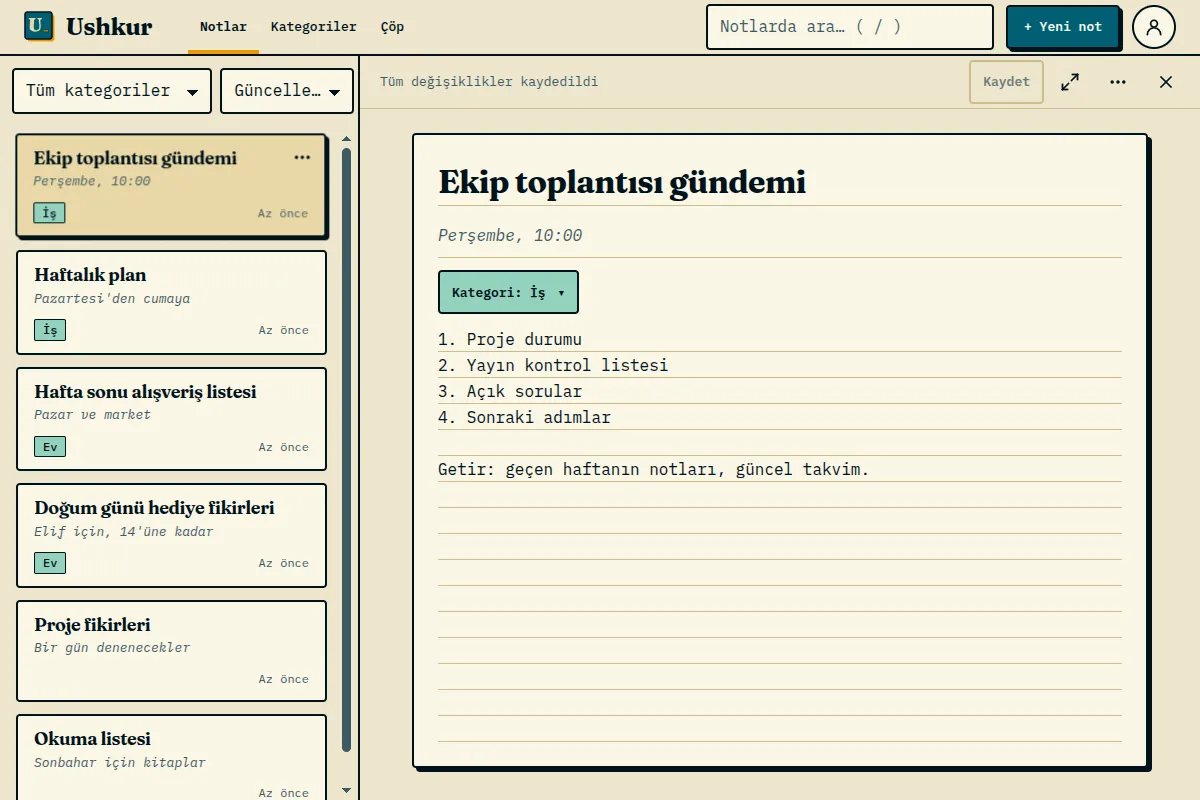1200x800 pixels.
Task: Open the Okuma listesi note
Action: click(171, 757)
